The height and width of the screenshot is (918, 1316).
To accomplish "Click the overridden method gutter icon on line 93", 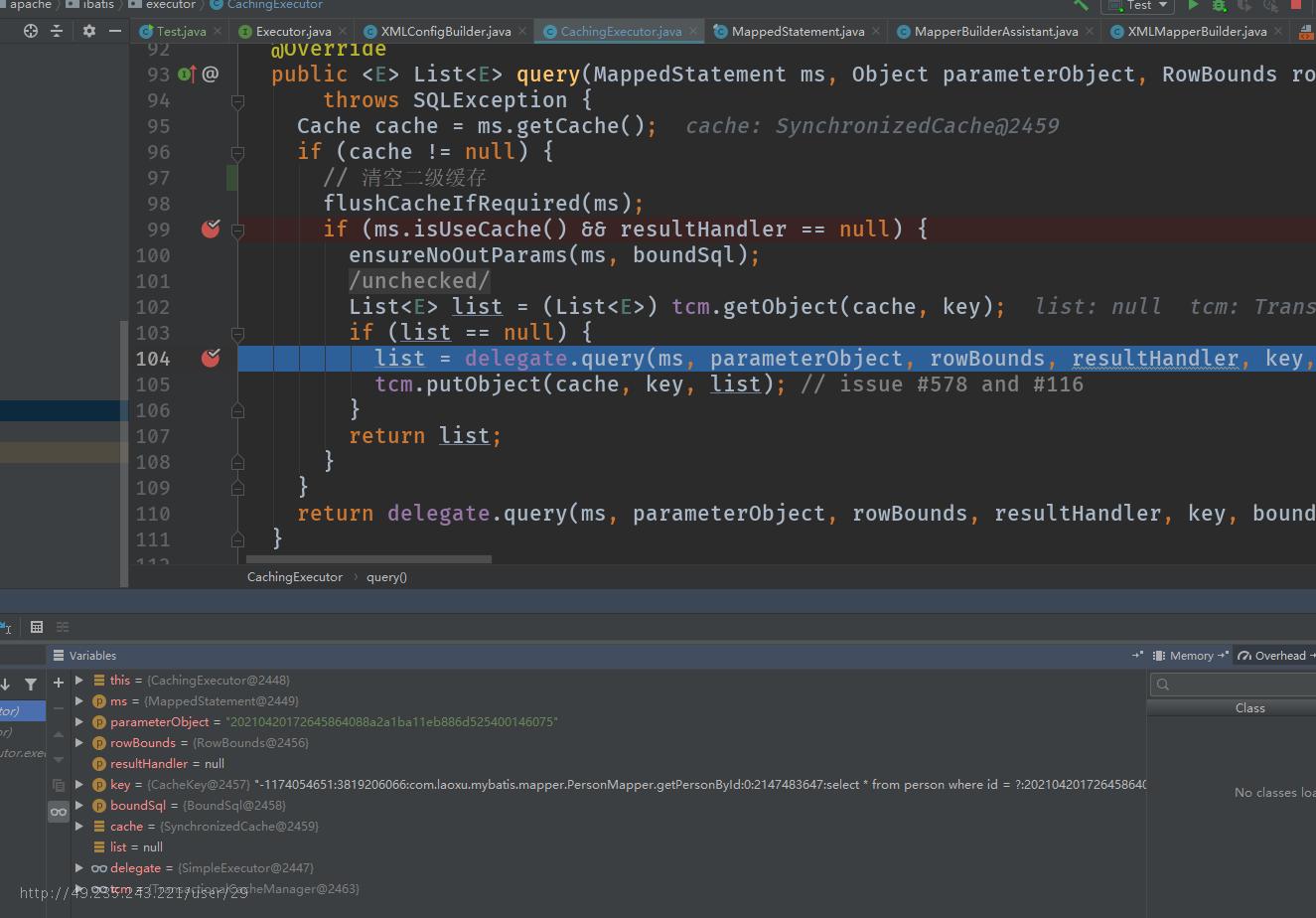I will click(x=187, y=74).
